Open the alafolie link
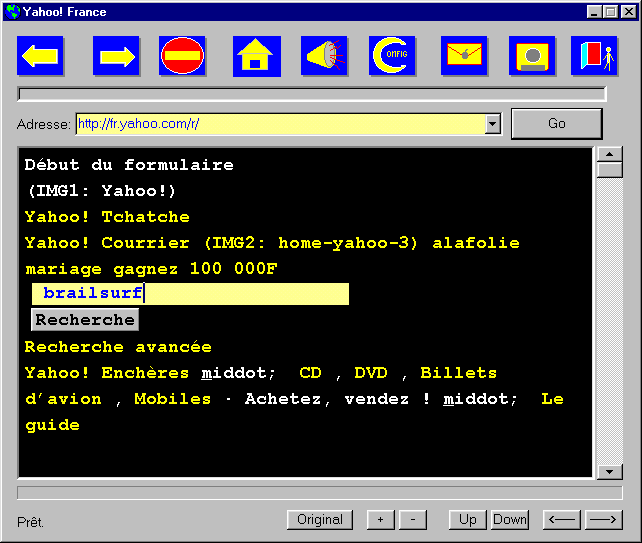Viewport: 642px width, 543px height. [476, 243]
